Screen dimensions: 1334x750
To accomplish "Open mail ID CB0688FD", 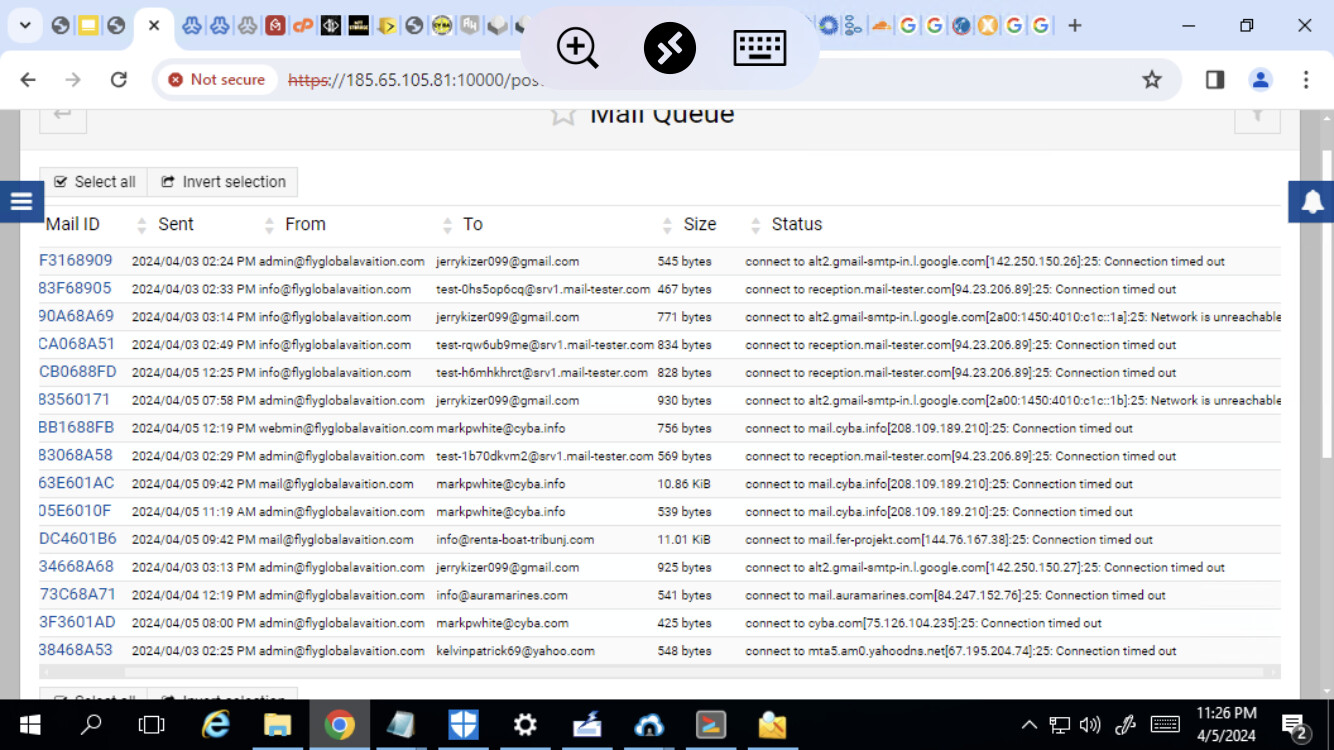I will [78, 372].
